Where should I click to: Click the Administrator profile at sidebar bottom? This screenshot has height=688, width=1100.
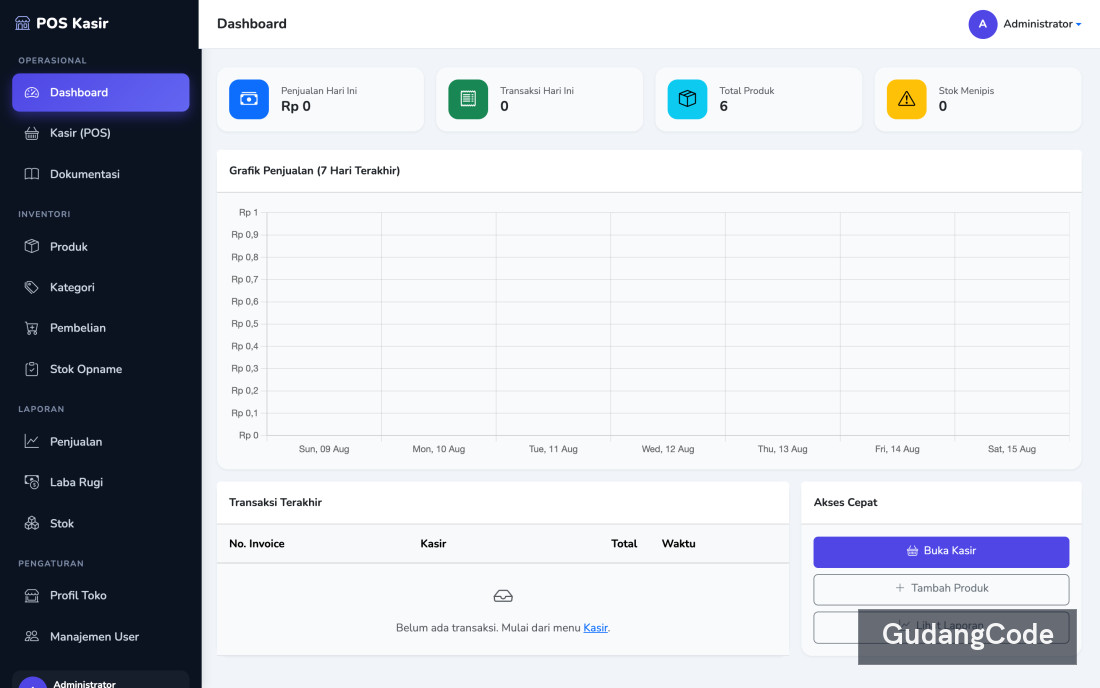100,680
